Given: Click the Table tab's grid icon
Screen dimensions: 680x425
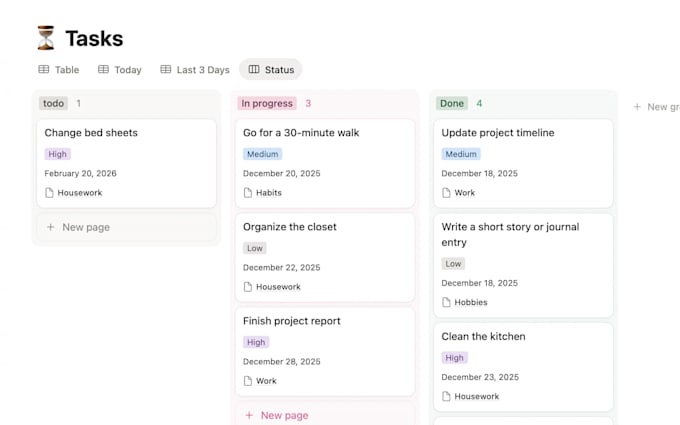Looking at the screenshot, I should click(44, 69).
